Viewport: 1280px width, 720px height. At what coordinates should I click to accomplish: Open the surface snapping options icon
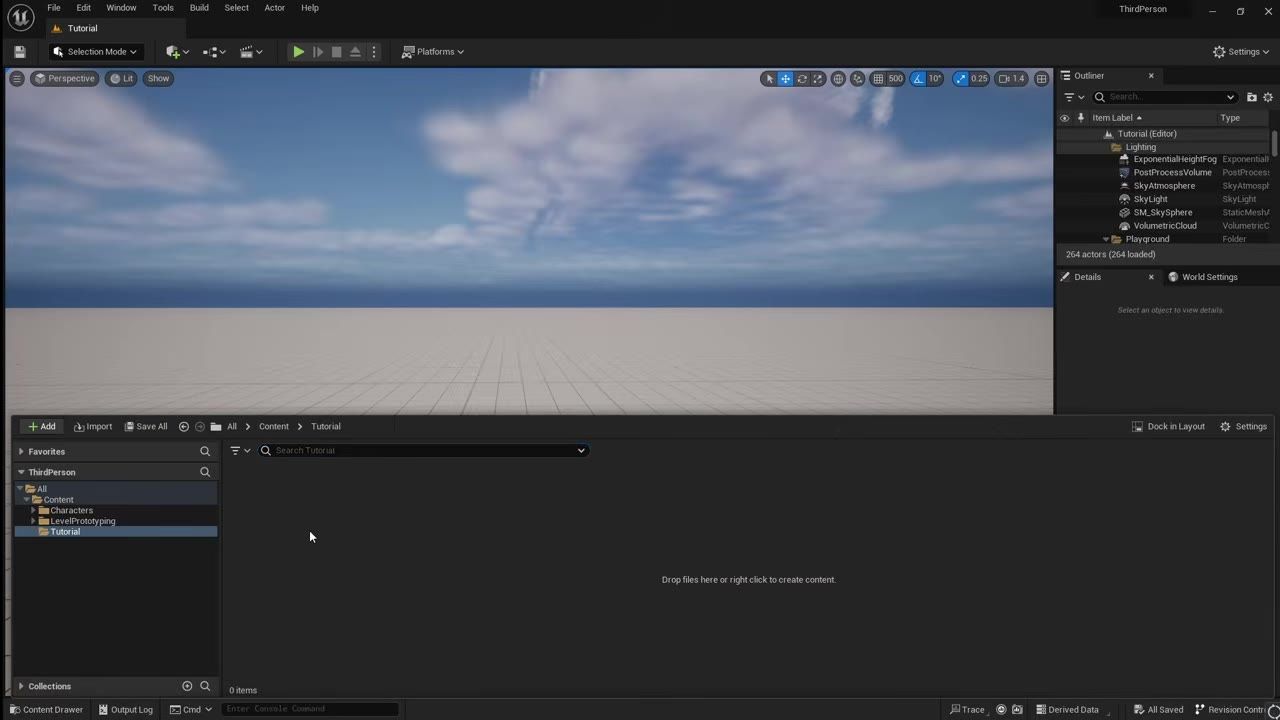857,79
